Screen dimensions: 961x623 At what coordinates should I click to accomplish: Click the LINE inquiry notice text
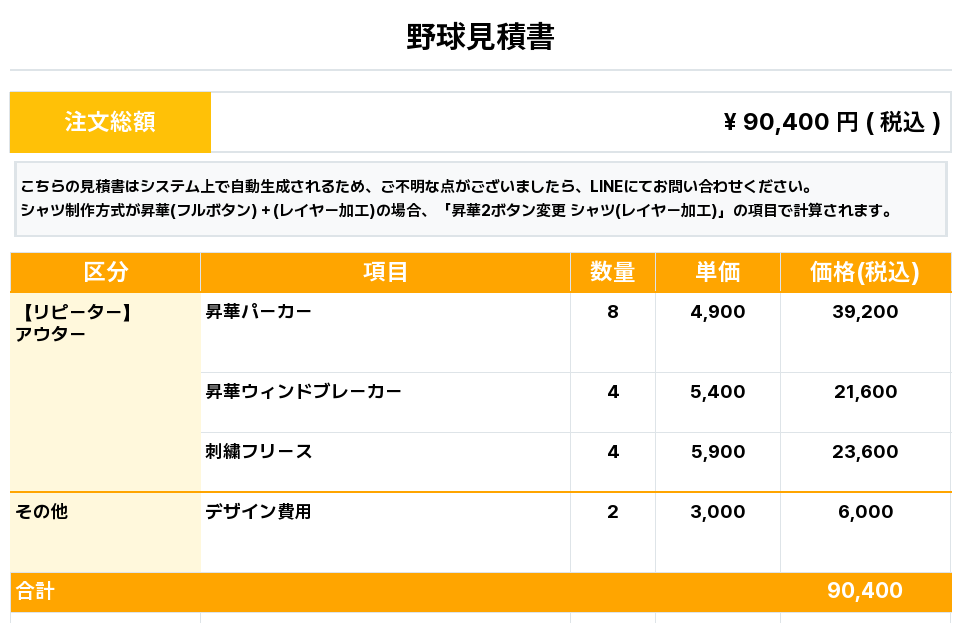tap(415, 187)
